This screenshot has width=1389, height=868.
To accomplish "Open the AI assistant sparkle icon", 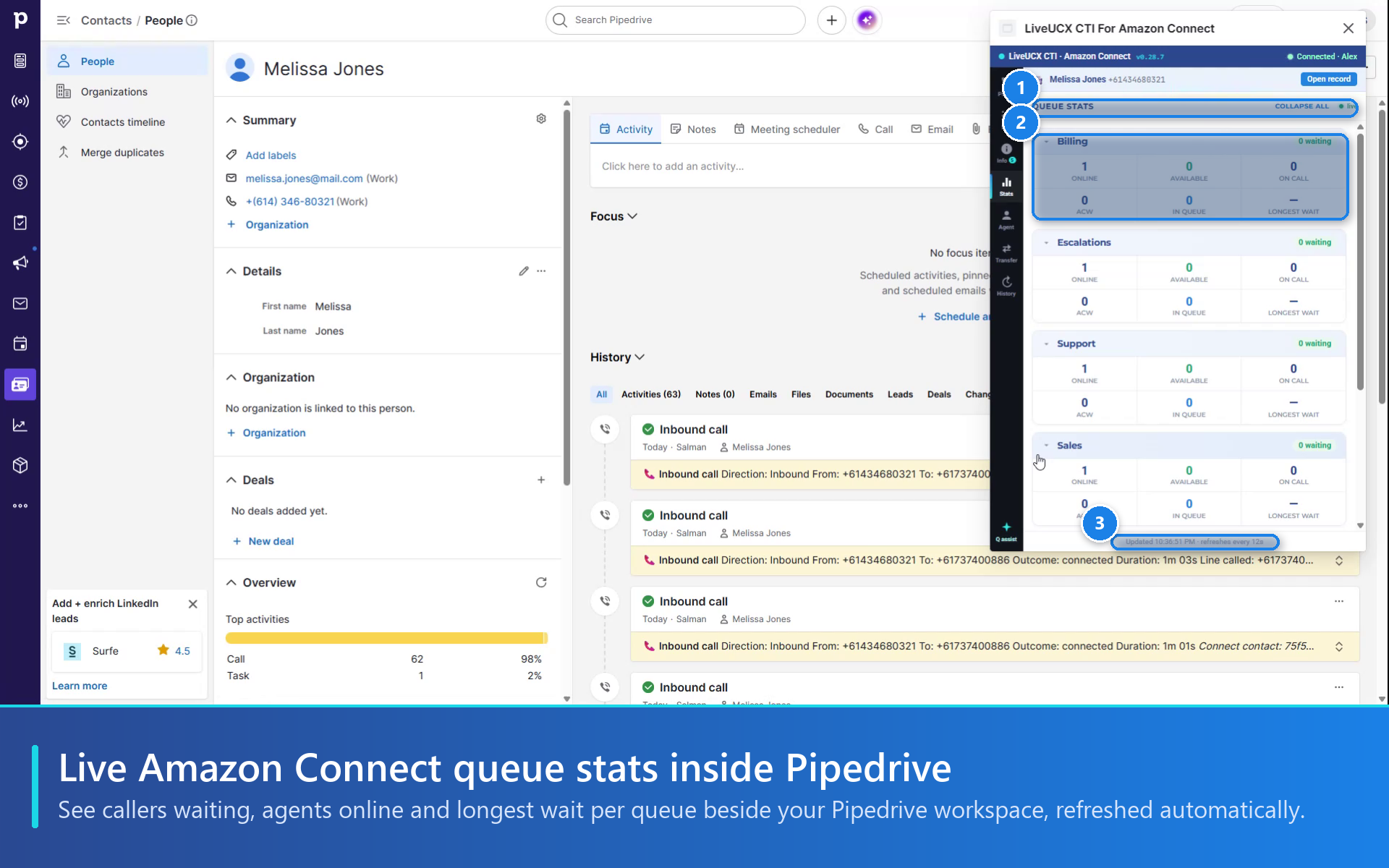I will click(867, 20).
